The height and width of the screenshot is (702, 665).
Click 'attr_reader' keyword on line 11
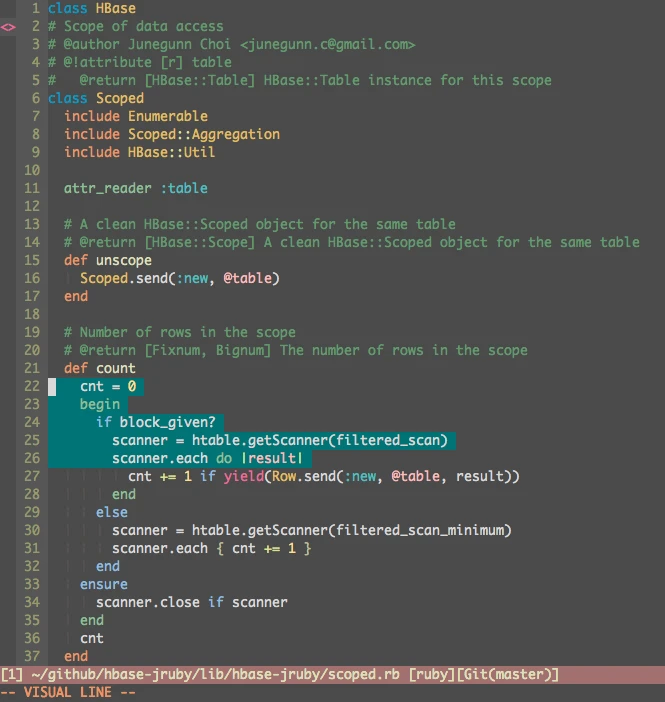pyautogui.click(x=107, y=188)
